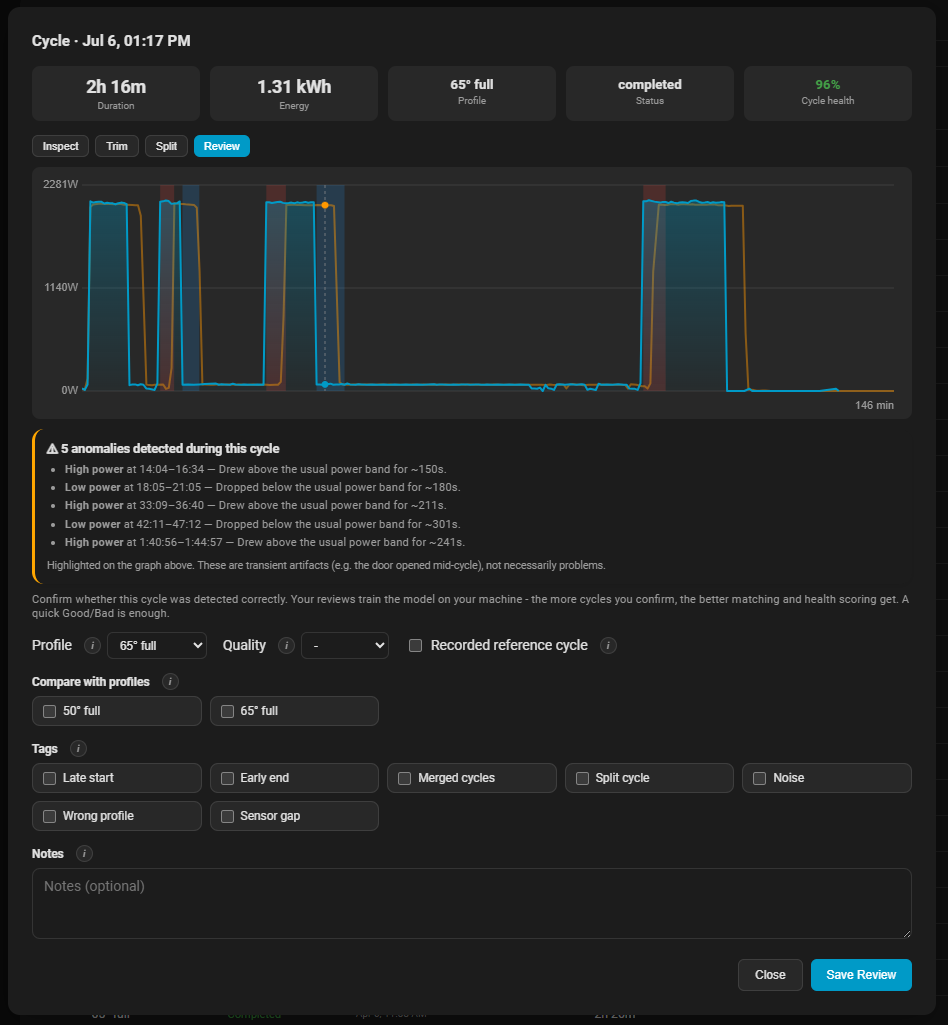Click the completed Status card
This screenshot has width=948, height=1025.
pyautogui.click(x=649, y=93)
